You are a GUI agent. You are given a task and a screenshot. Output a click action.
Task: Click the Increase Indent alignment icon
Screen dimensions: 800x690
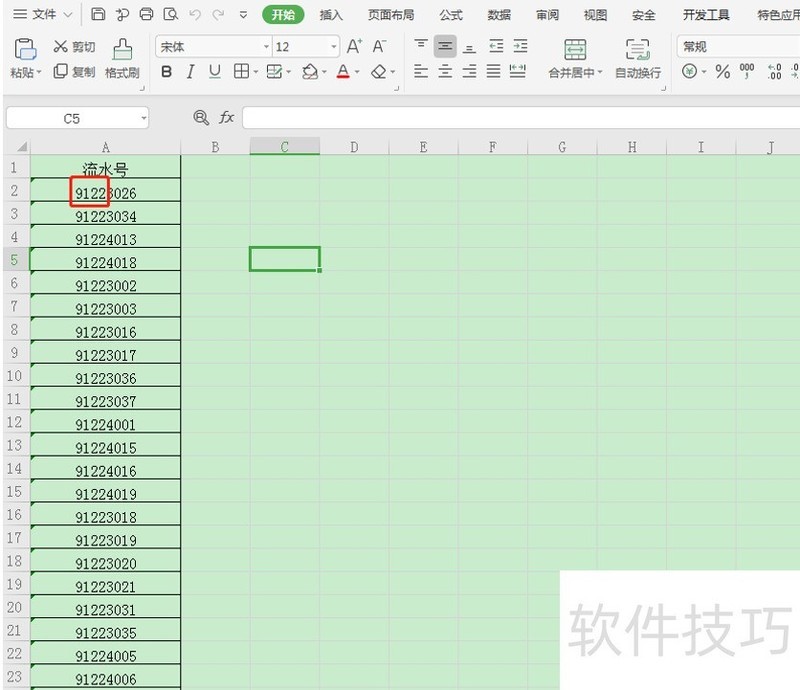coord(520,46)
